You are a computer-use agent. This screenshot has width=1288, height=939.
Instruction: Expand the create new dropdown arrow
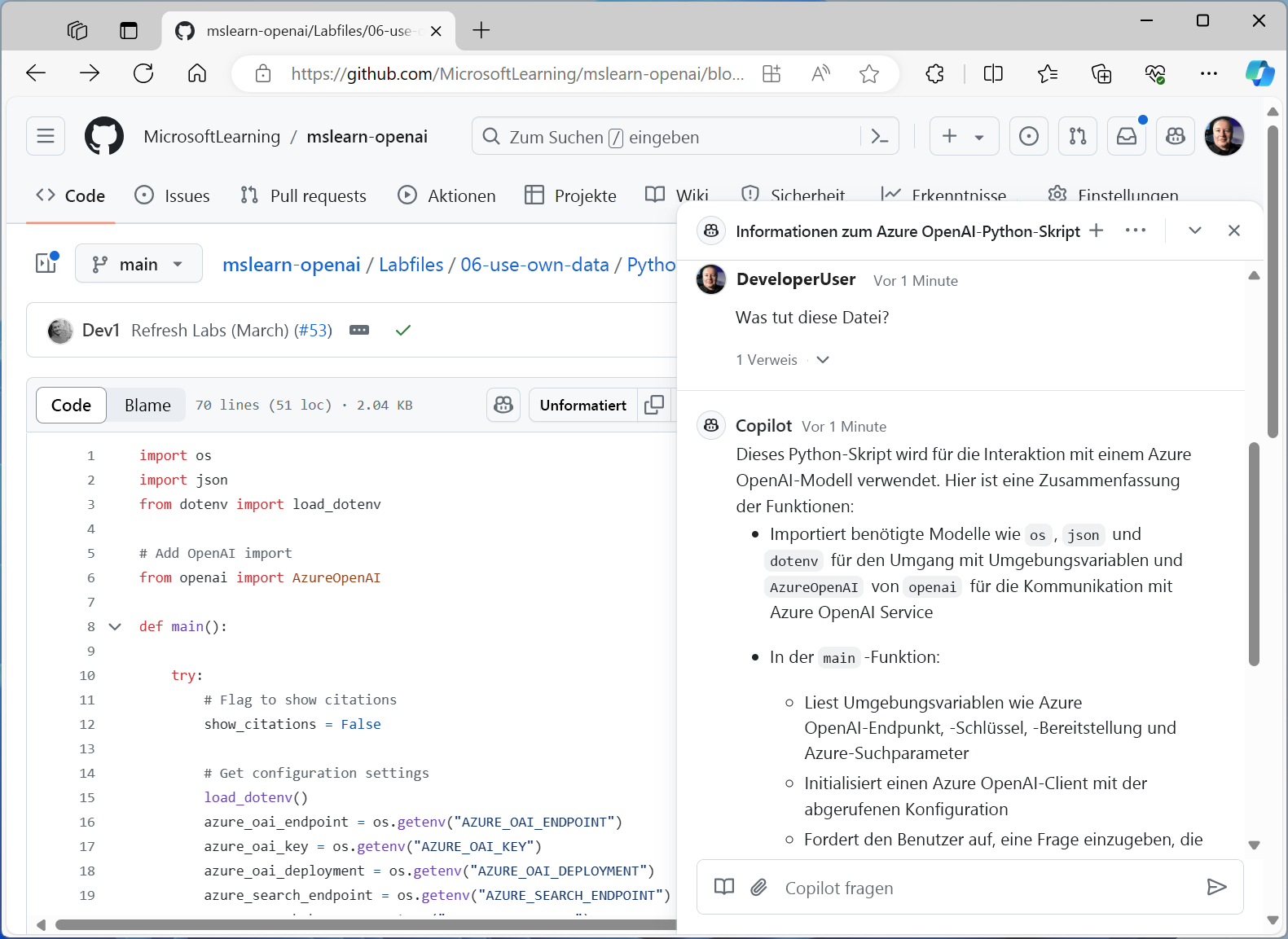coord(979,137)
